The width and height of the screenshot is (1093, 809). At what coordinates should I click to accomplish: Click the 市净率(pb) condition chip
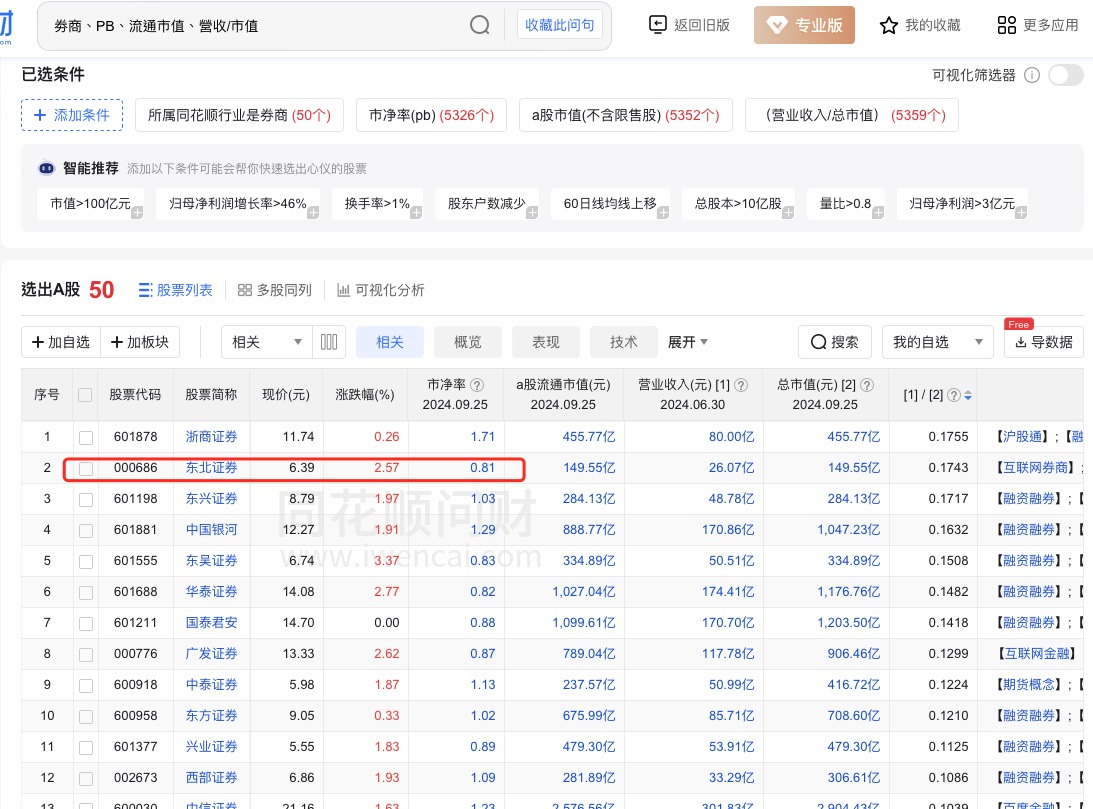click(431, 115)
